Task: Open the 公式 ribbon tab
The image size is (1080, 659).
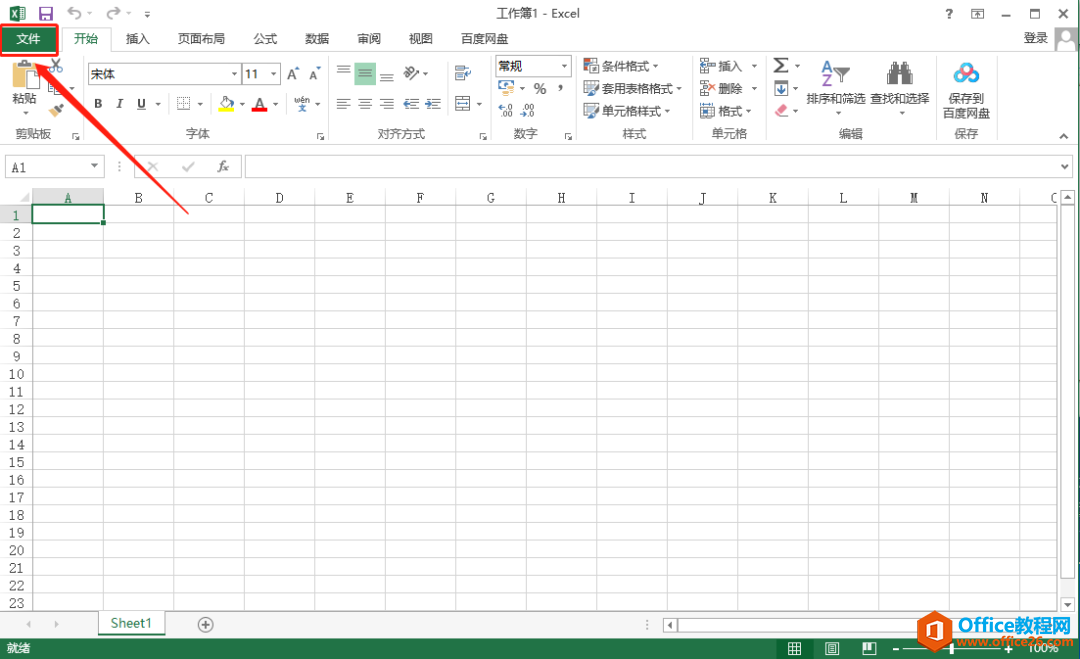Action: (x=265, y=39)
